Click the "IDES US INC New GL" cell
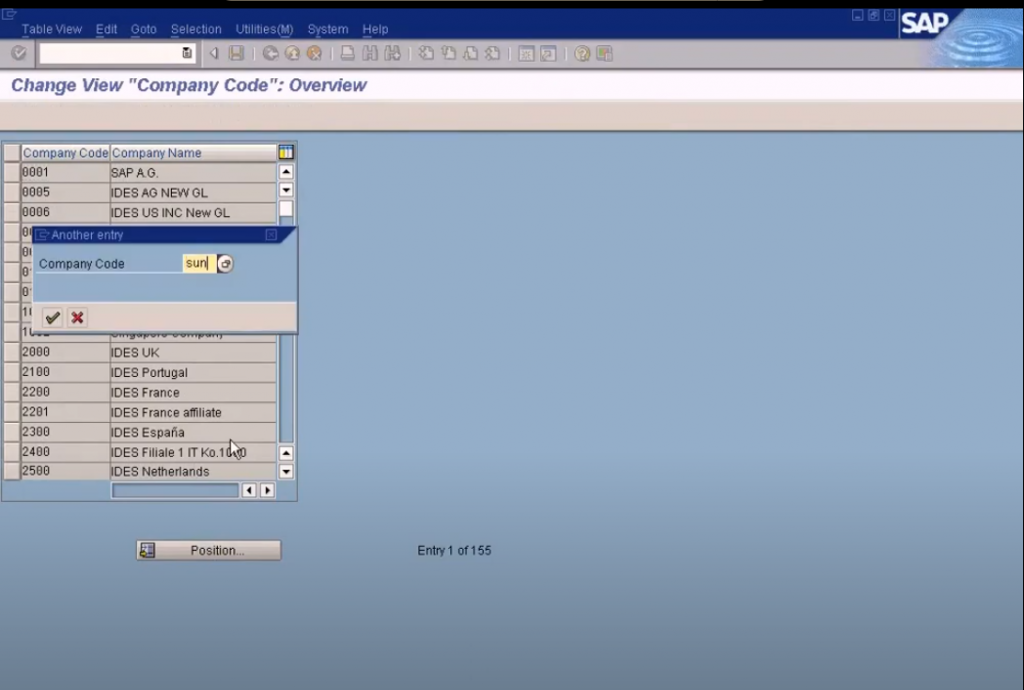1024x690 pixels. [x=193, y=212]
